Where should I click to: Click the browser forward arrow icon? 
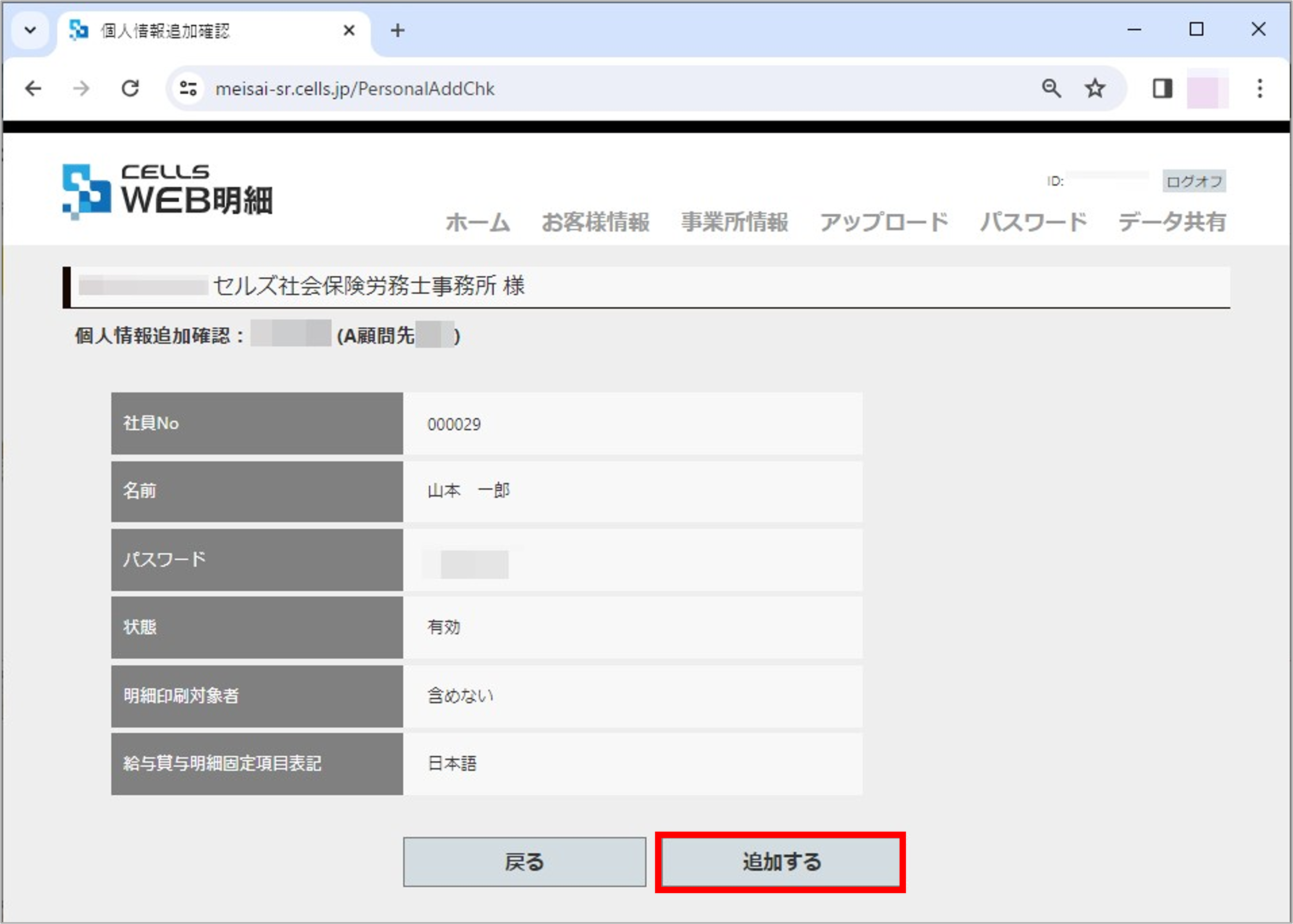pos(81,89)
